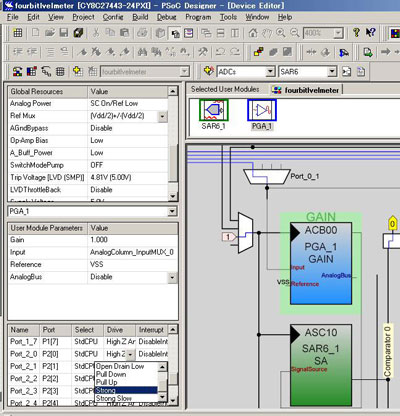
Task: Click the Redo arrow icon
Action: click(235, 52)
